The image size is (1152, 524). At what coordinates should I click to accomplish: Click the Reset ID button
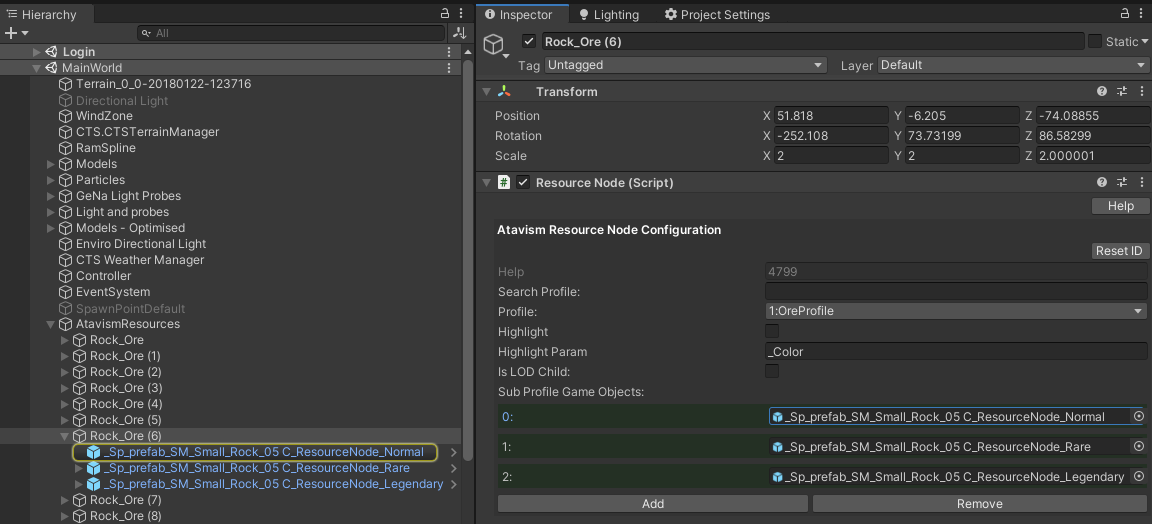tap(1119, 251)
